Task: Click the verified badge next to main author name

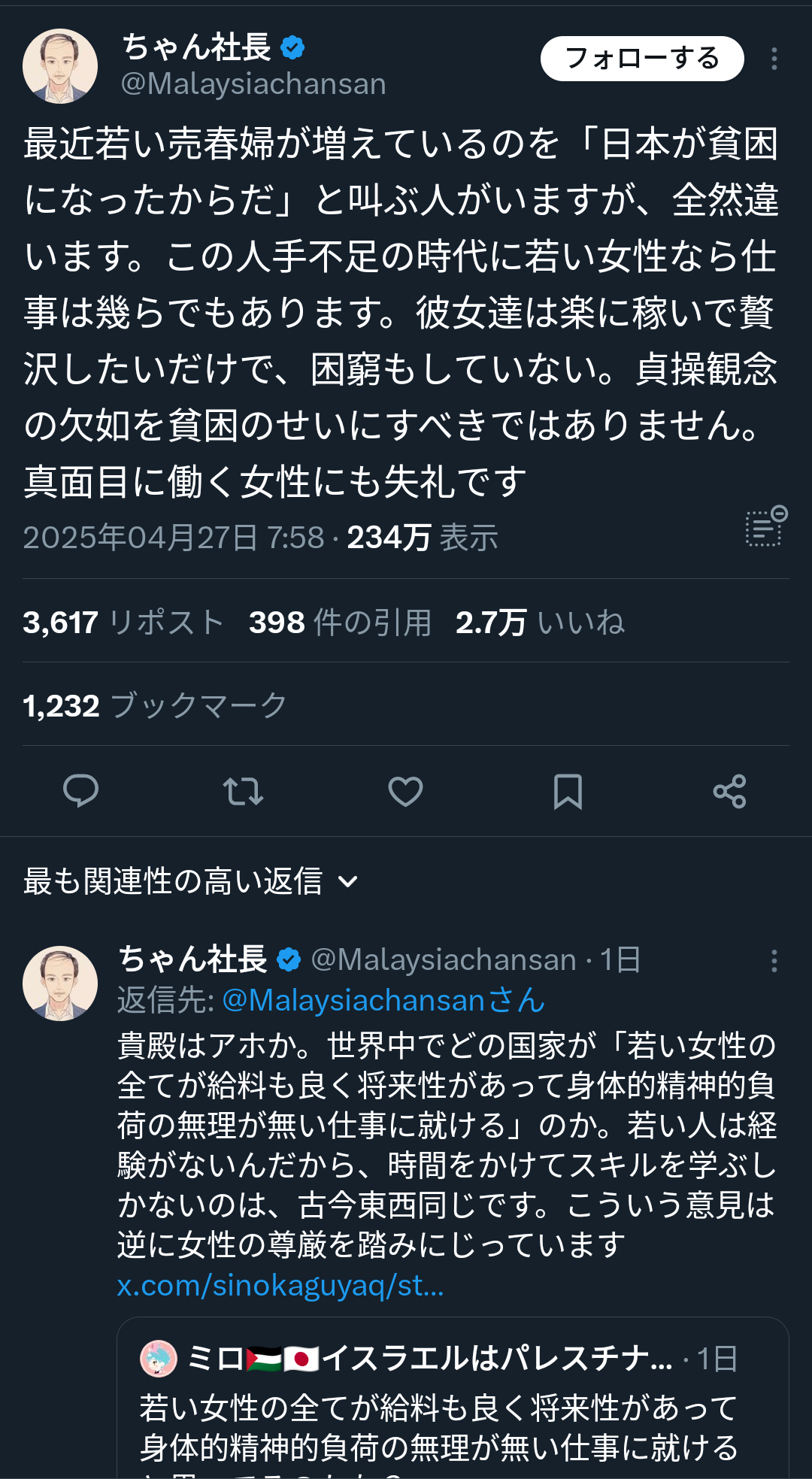Action: [x=292, y=48]
